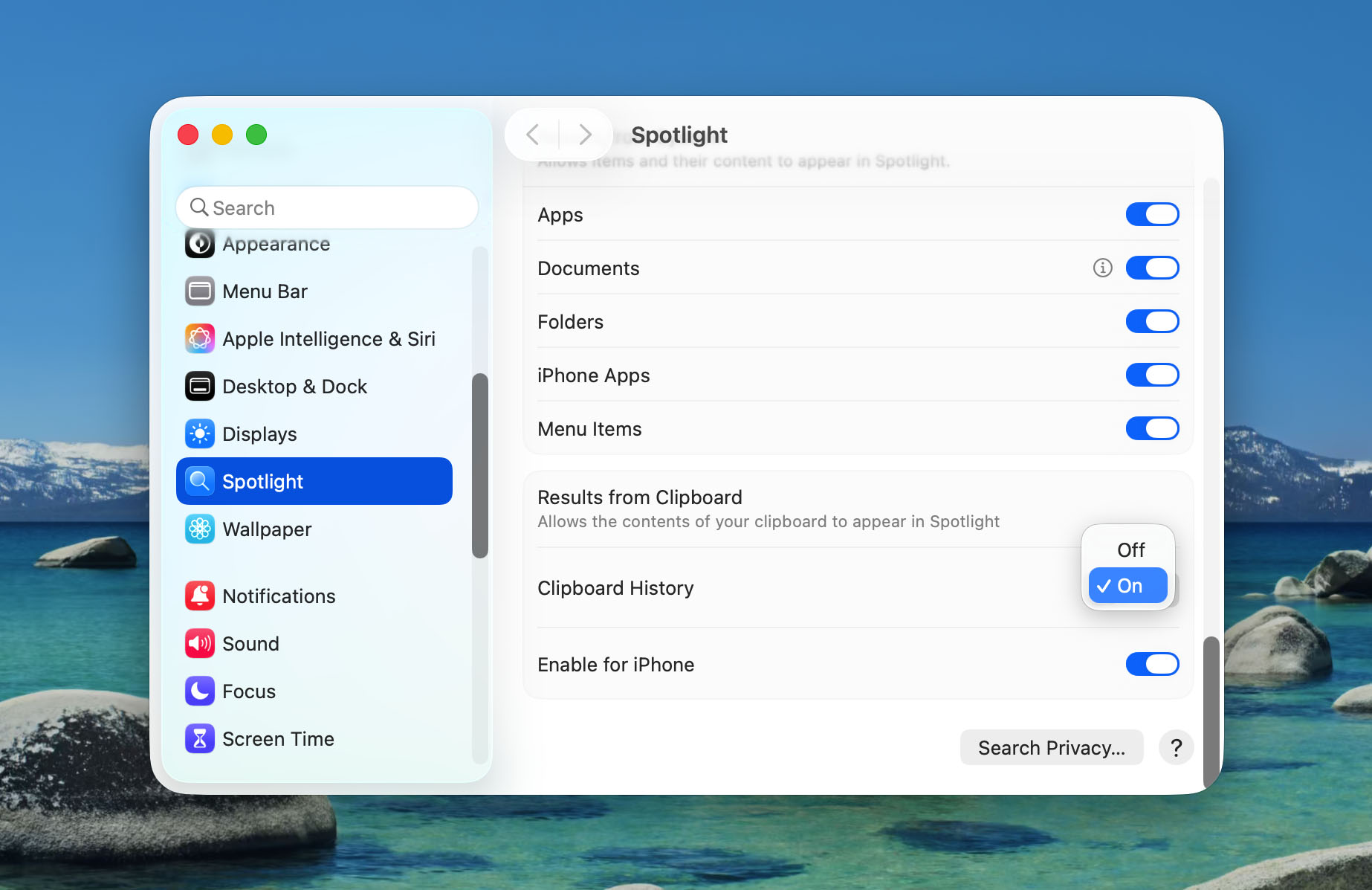Choose On in the Clipboard History popup
The image size is (1372, 890).
click(x=1128, y=586)
